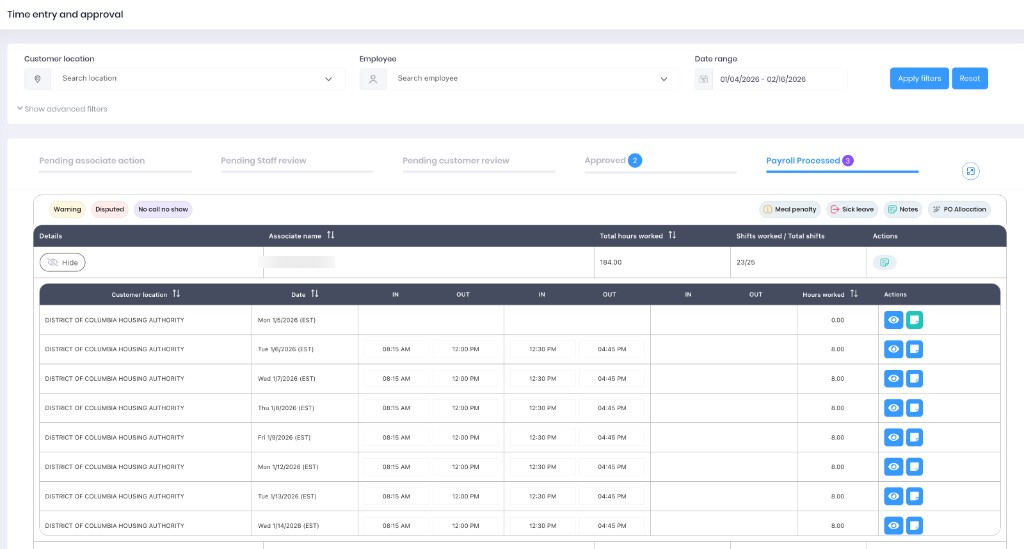Viewport: 1024px width, 549px height.
Task: Sort by Total hours worked
Action: pos(672,235)
